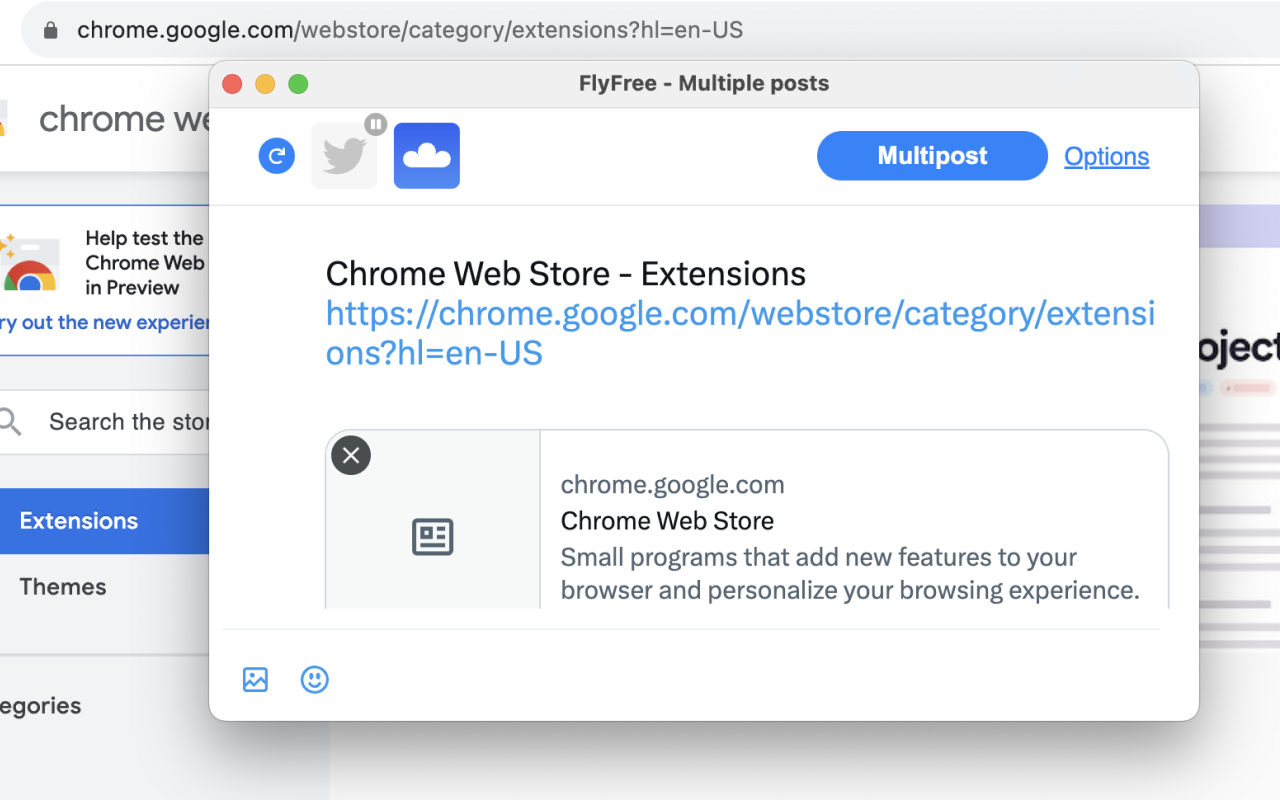This screenshot has width=1280, height=800.
Task: Remove the link preview card with X
Action: (351, 456)
